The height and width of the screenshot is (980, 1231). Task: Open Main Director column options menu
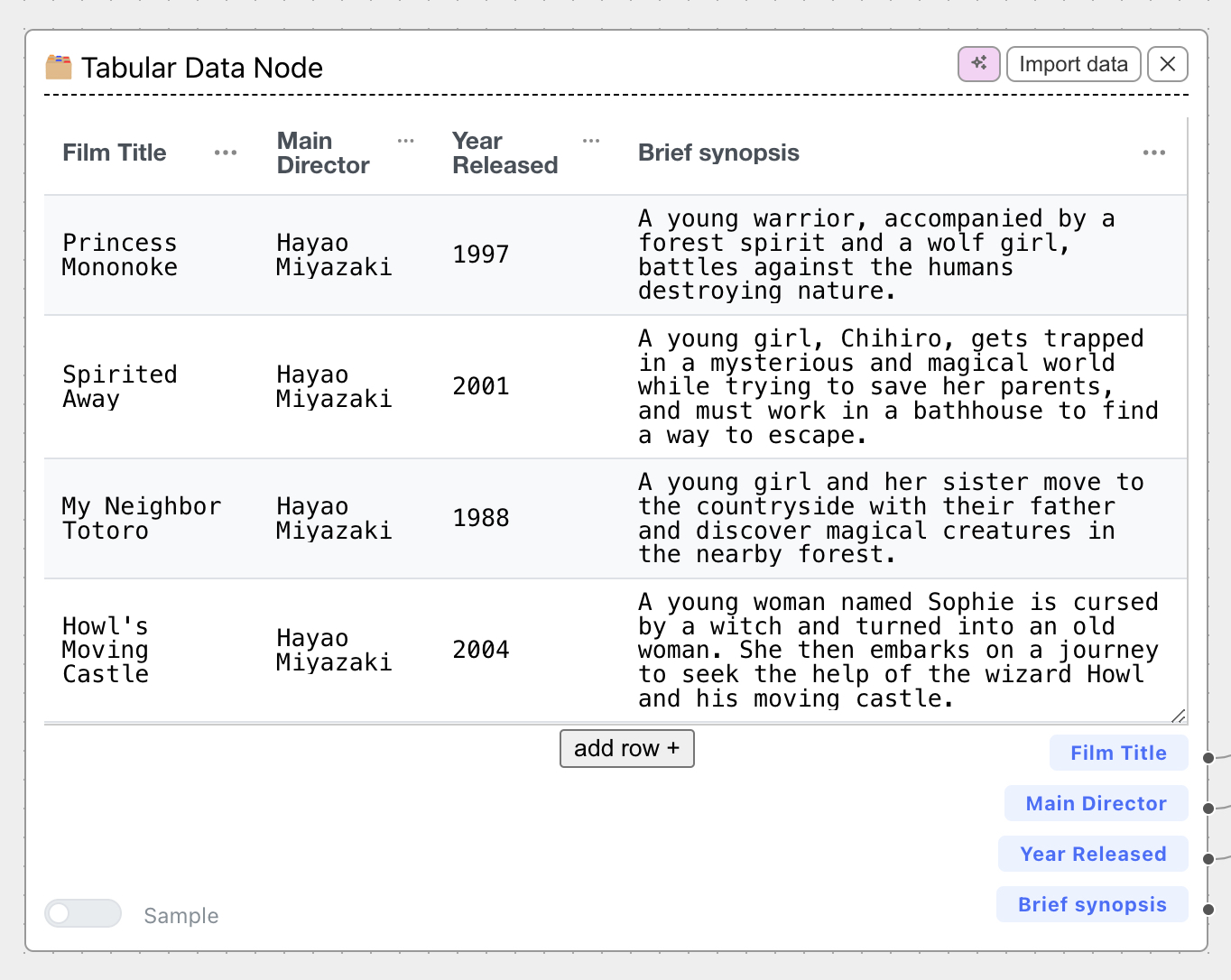406,141
